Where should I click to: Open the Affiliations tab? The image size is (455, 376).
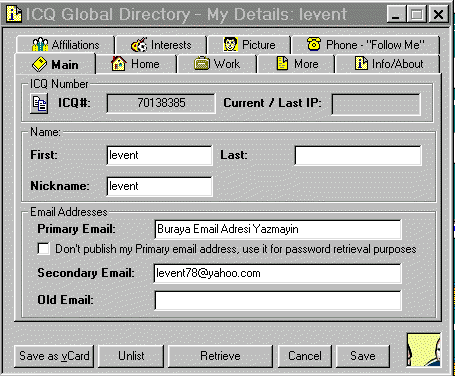click(x=65, y=45)
